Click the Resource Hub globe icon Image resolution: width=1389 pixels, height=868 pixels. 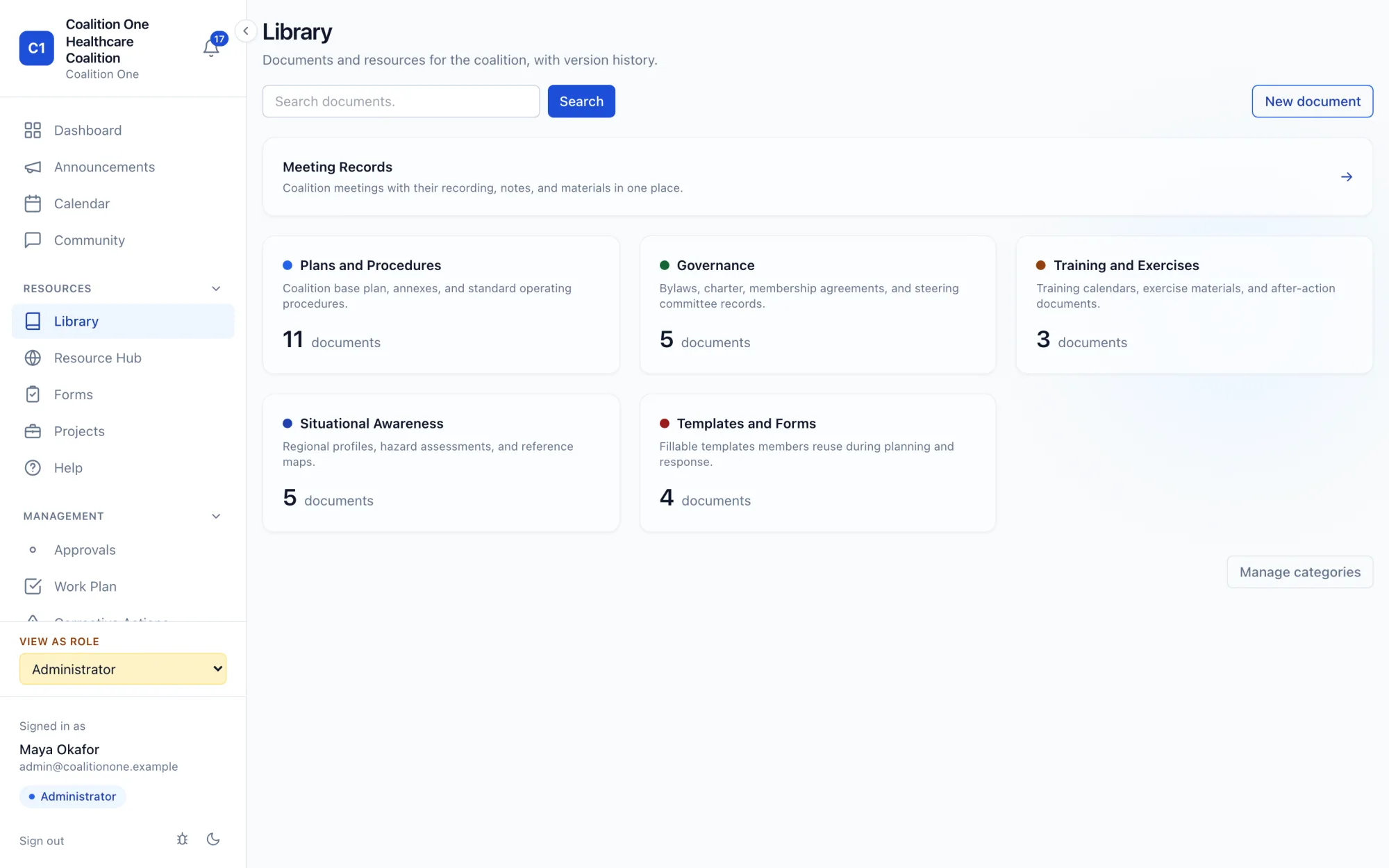click(33, 358)
